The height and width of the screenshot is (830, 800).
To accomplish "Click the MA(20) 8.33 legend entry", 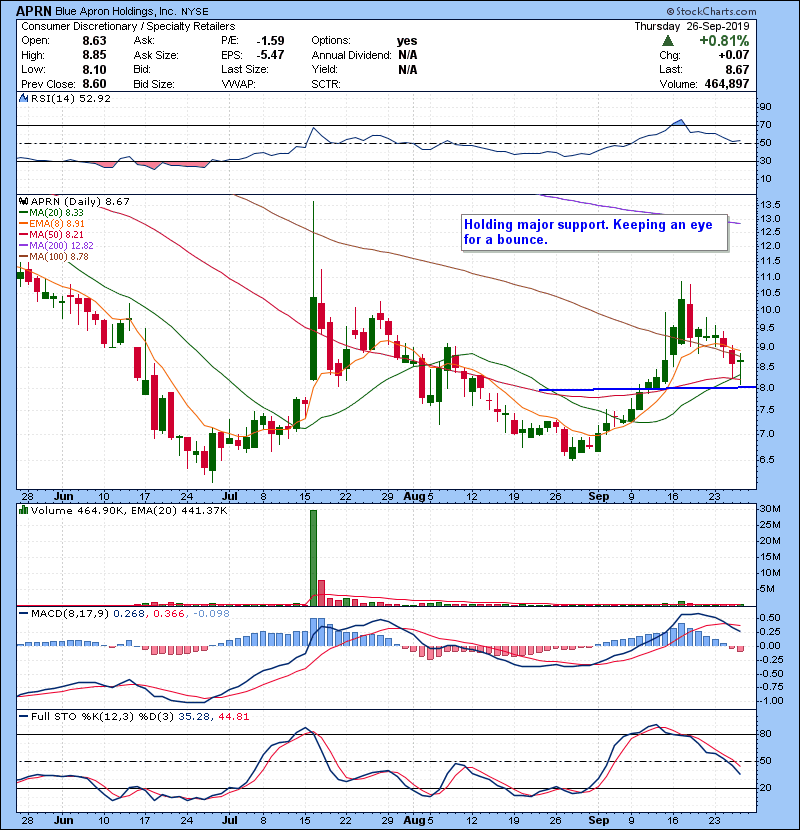I will point(51,213).
